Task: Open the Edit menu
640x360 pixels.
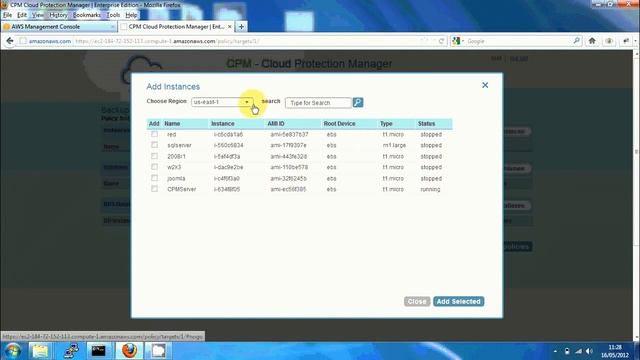Action: pos(22,15)
